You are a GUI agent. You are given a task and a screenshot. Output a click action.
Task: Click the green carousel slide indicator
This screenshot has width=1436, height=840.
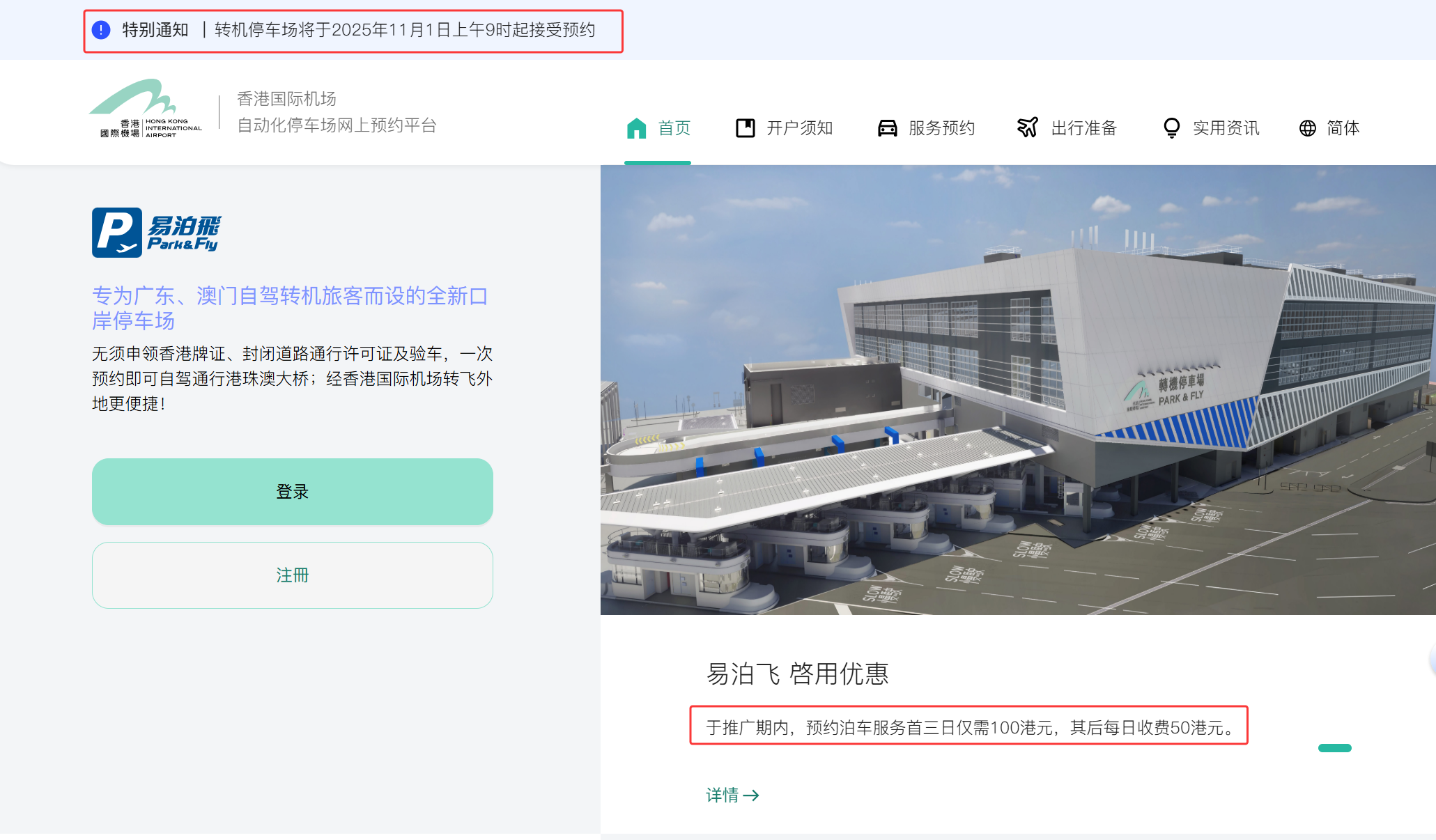point(1334,748)
